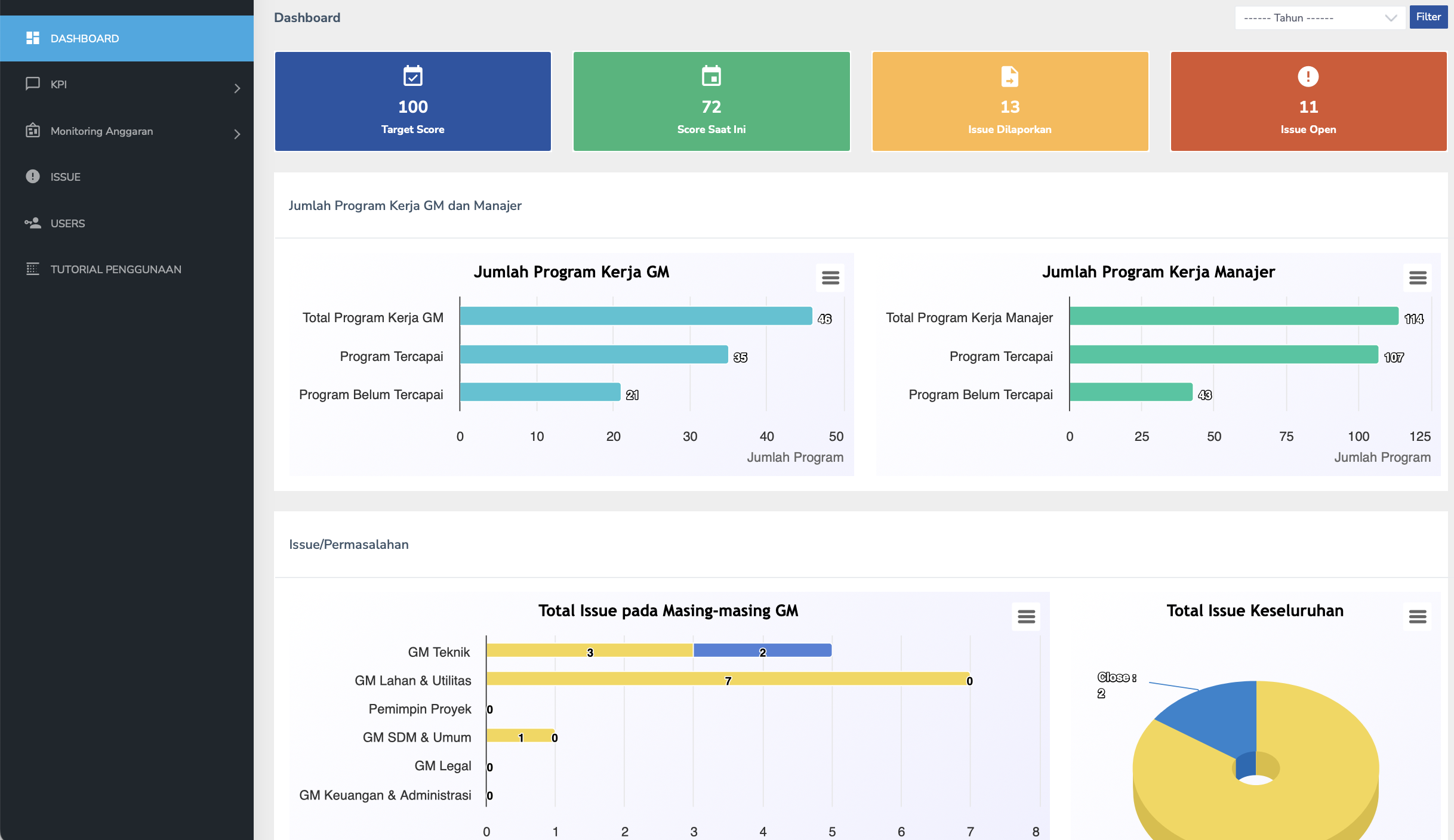Open chart menu of Total Issue Keseluruhan

[x=1418, y=617]
